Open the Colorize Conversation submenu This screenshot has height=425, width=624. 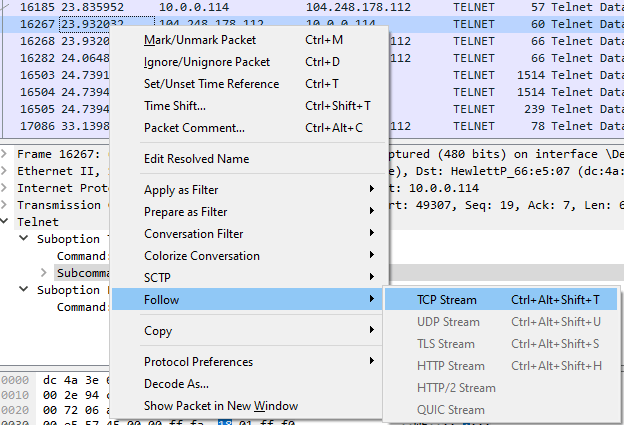(200, 256)
